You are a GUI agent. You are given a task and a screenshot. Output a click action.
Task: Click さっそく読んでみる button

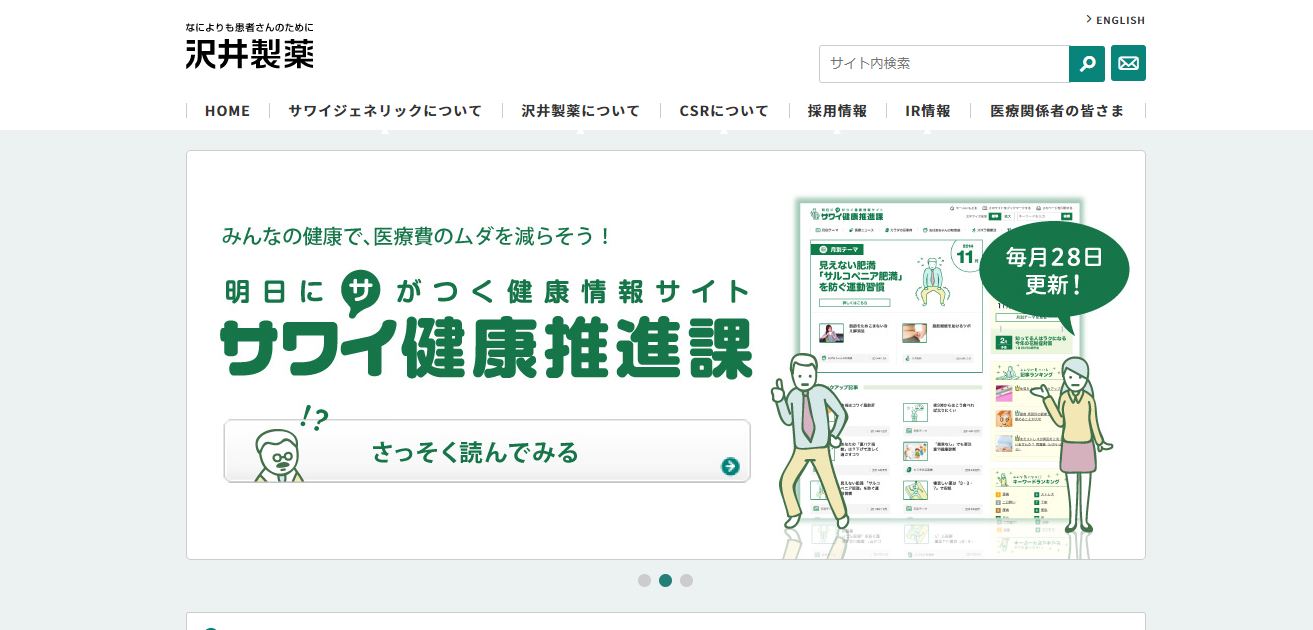tap(487, 451)
